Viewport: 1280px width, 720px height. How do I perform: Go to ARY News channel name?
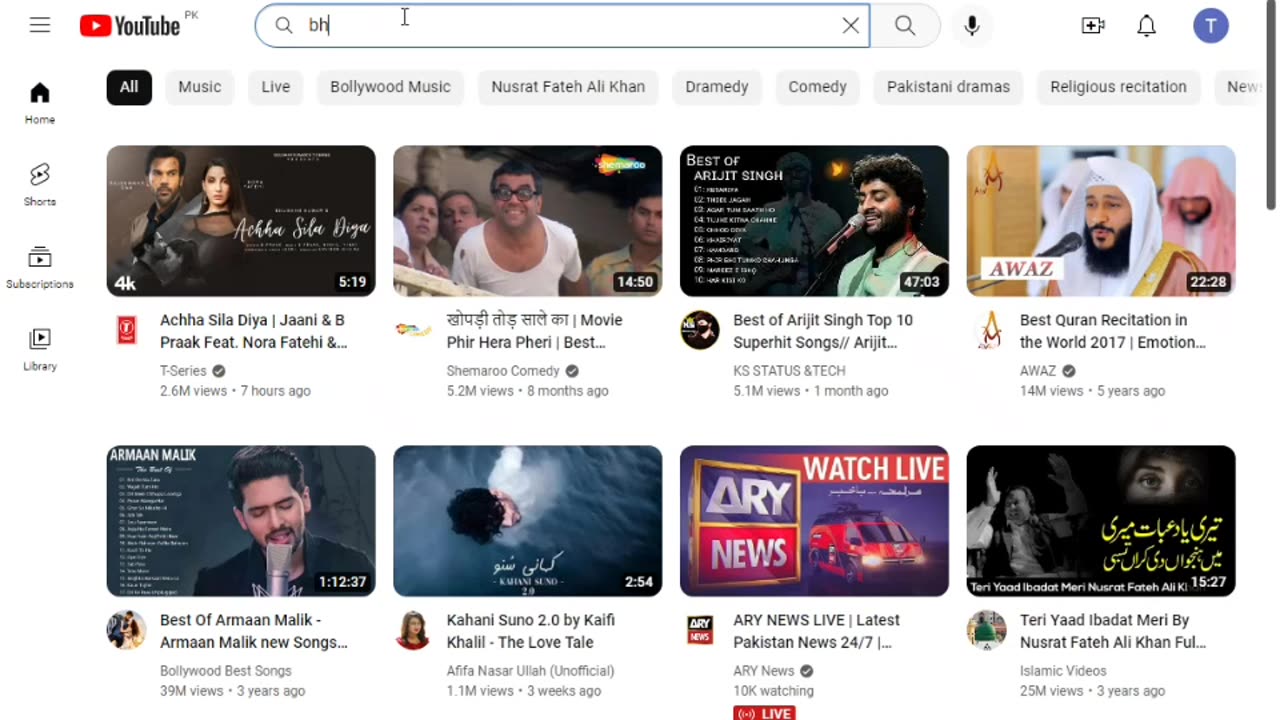pos(764,671)
